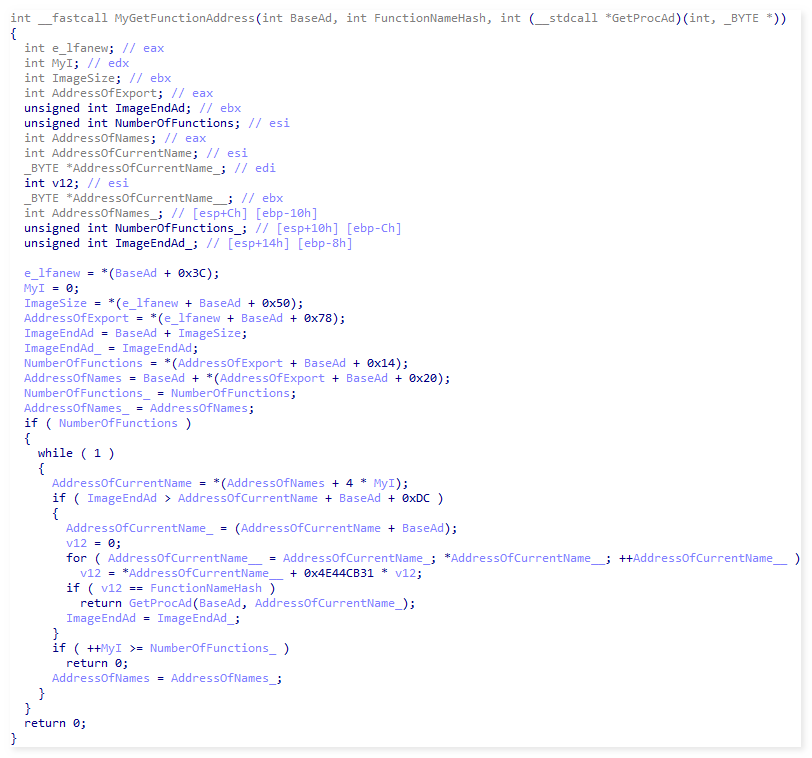Click the for keyword of the hash loop

(x=77, y=558)
